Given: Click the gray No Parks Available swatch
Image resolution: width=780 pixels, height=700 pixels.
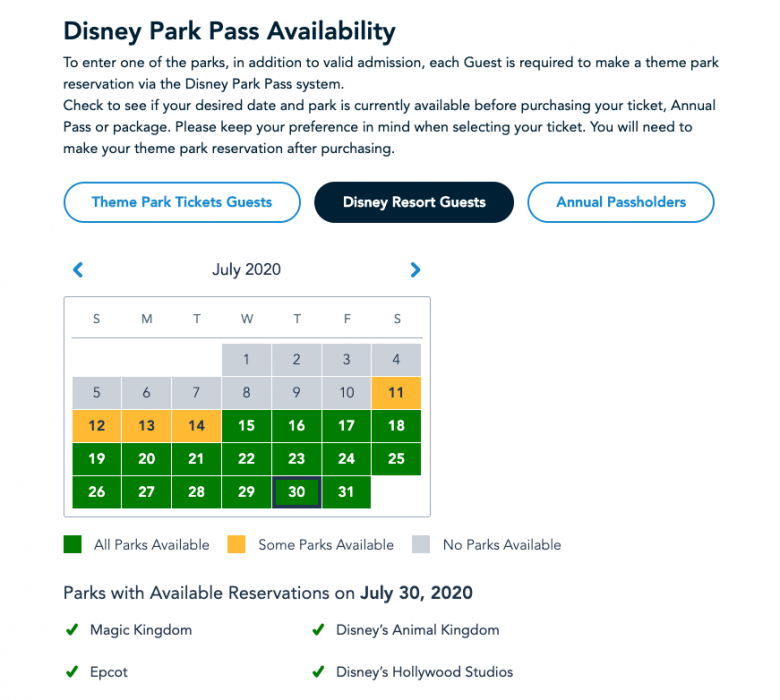Looking at the screenshot, I should pos(421,544).
